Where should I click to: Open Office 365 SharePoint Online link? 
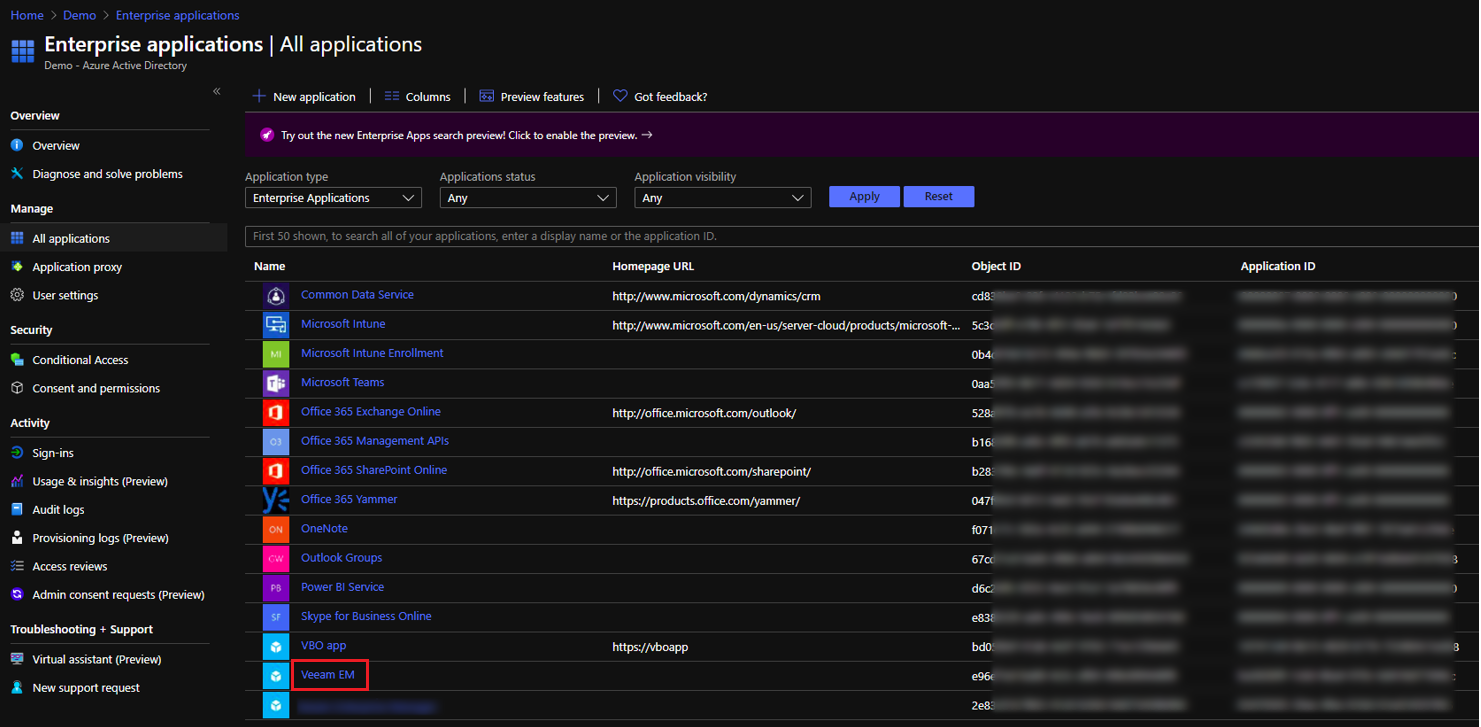374,470
